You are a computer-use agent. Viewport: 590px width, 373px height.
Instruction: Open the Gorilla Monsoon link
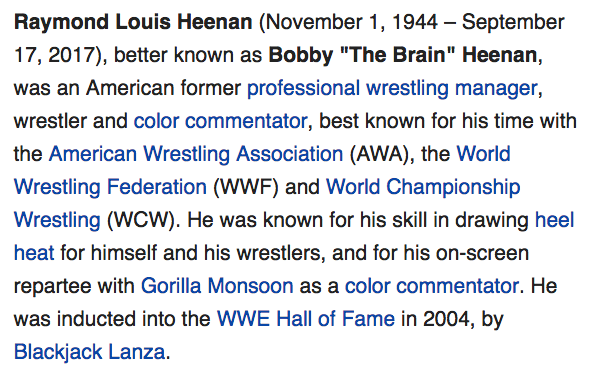point(217,286)
